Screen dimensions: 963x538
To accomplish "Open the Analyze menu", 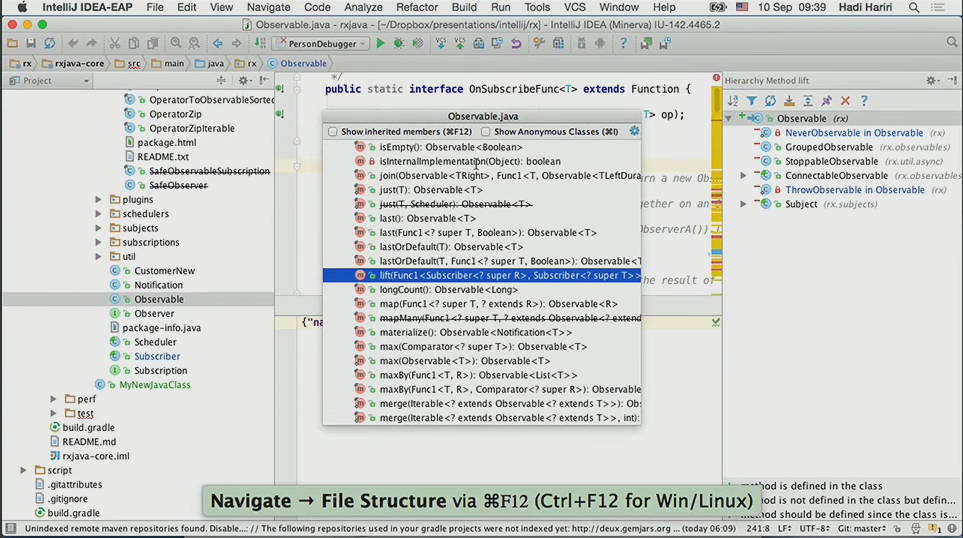I will click(363, 7).
